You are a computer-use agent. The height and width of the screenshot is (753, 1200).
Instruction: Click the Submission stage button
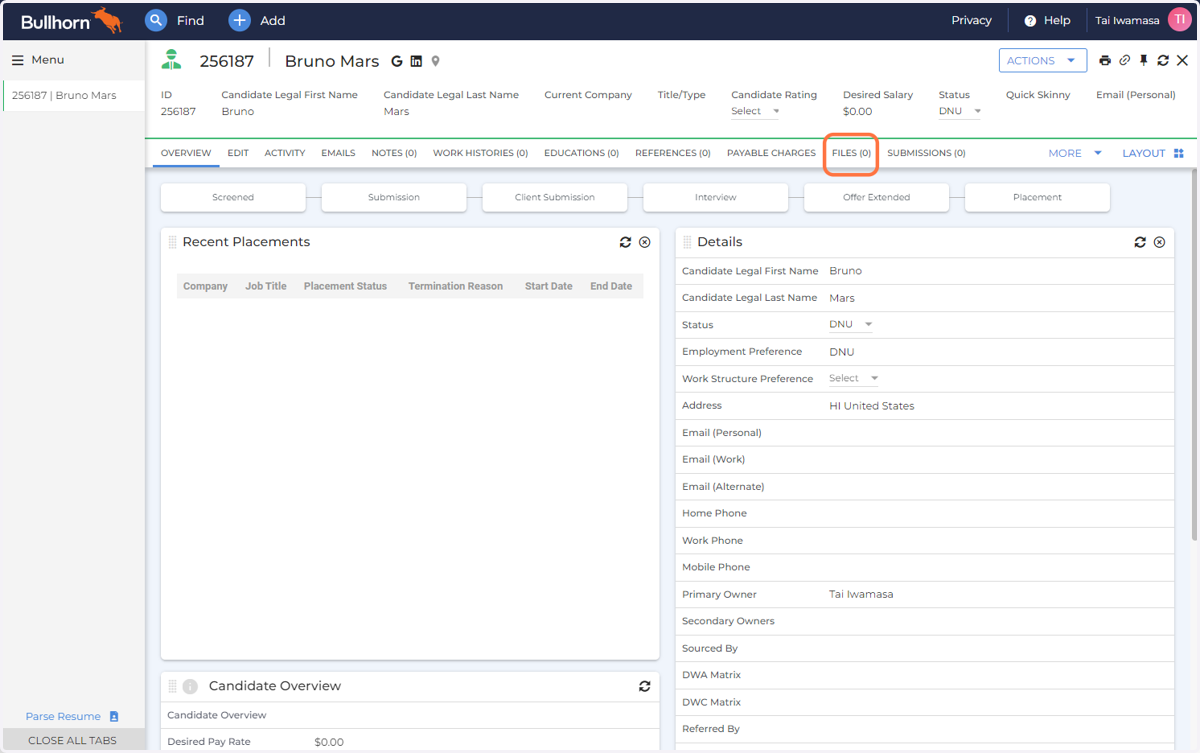click(394, 197)
